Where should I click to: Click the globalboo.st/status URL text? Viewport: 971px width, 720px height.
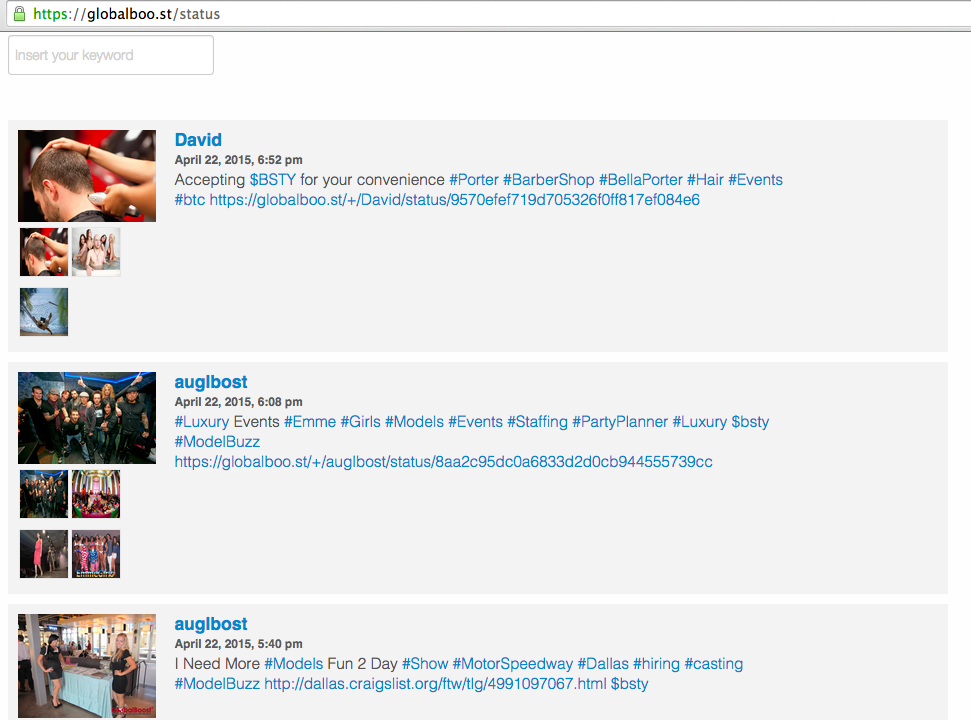tap(126, 14)
